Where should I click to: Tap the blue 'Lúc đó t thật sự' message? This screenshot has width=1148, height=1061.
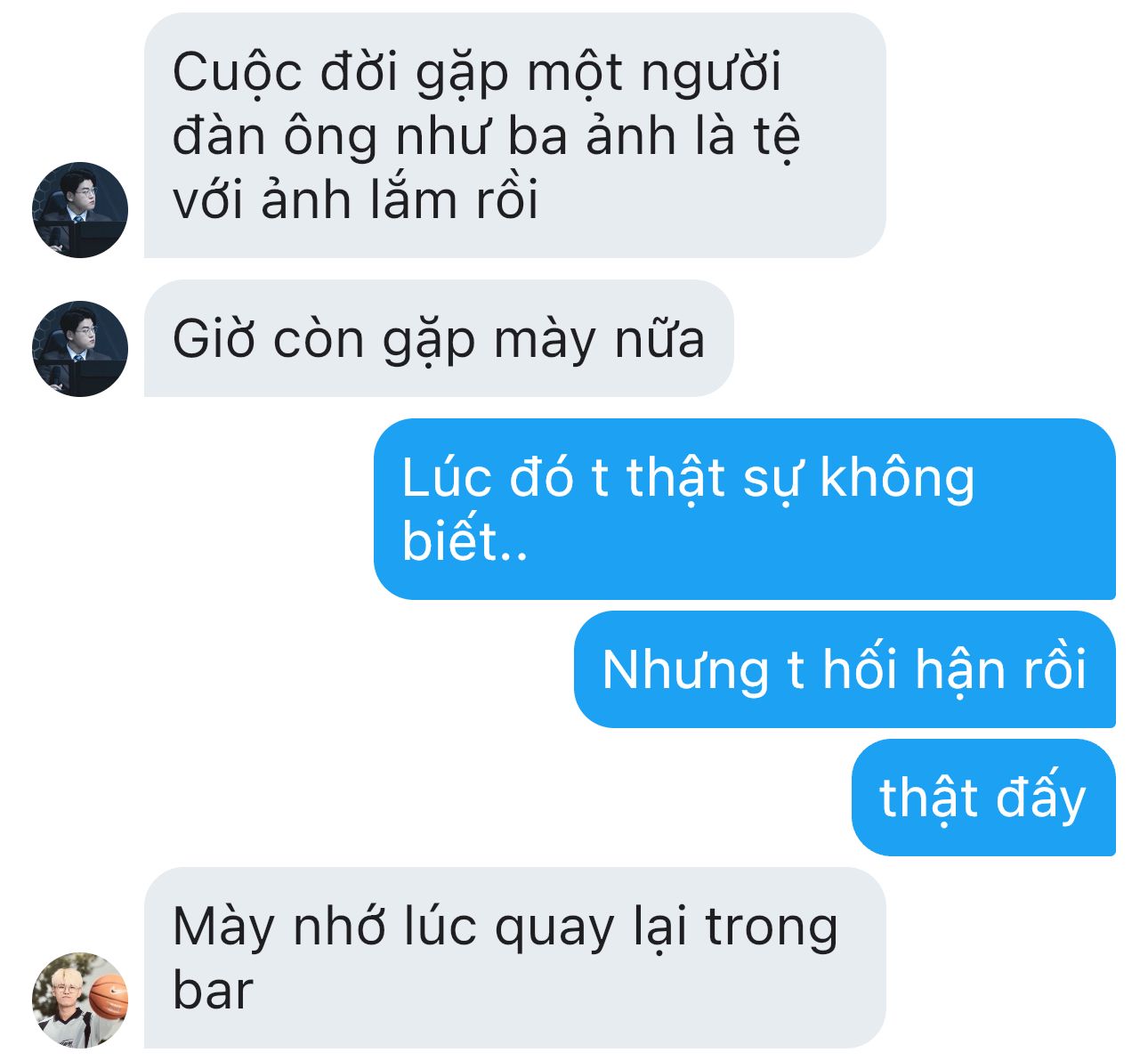[744, 508]
